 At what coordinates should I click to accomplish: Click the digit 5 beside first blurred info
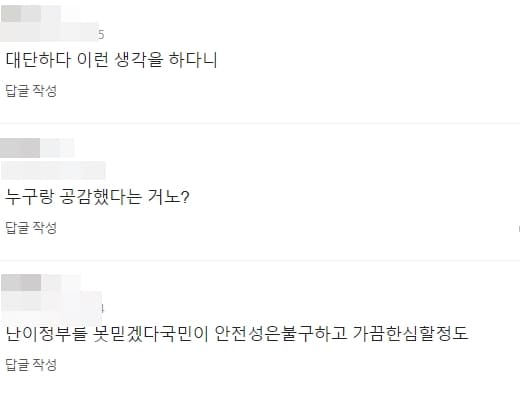[x=101, y=35]
